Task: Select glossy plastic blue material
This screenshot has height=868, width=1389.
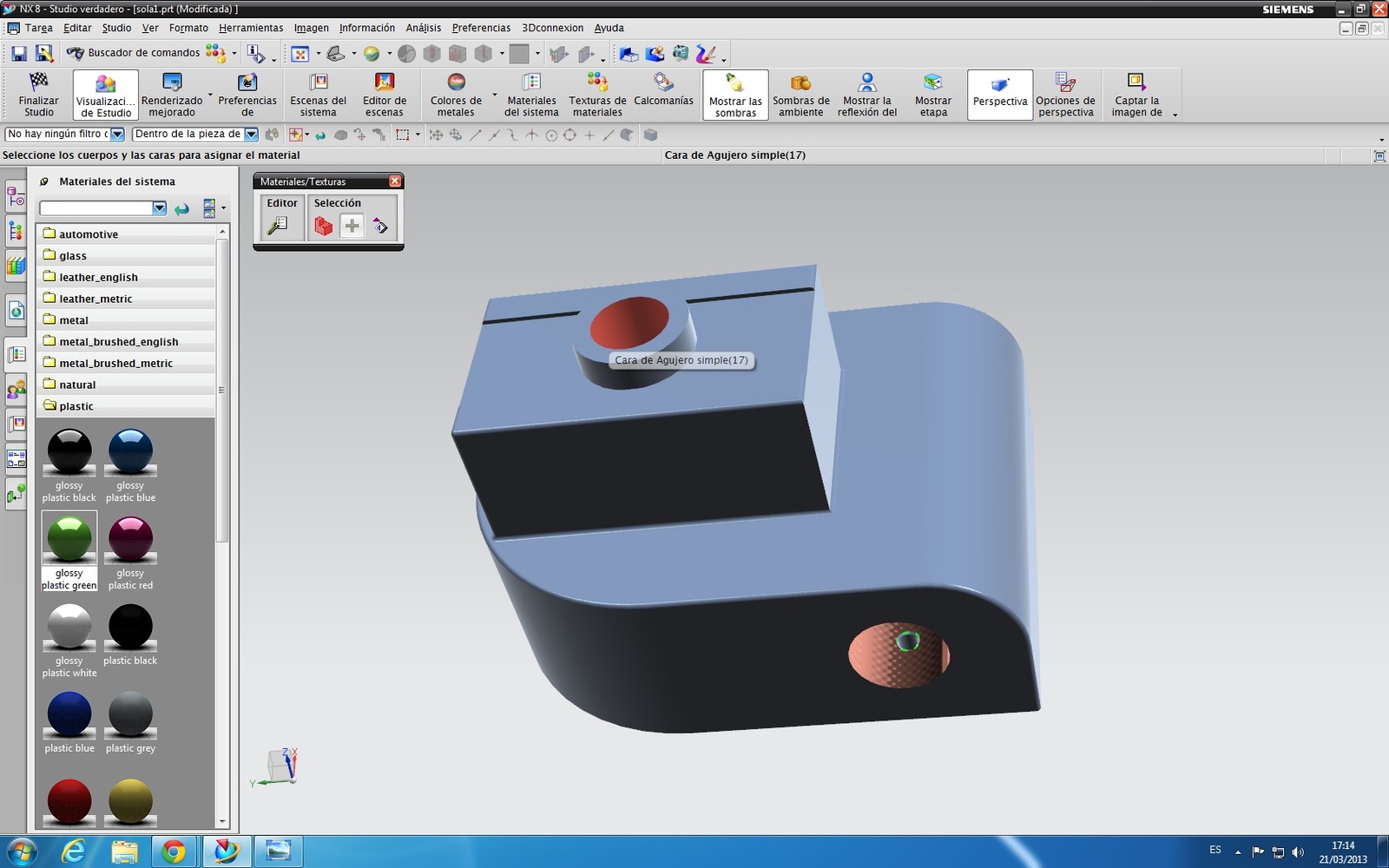Action: tap(130, 465)
